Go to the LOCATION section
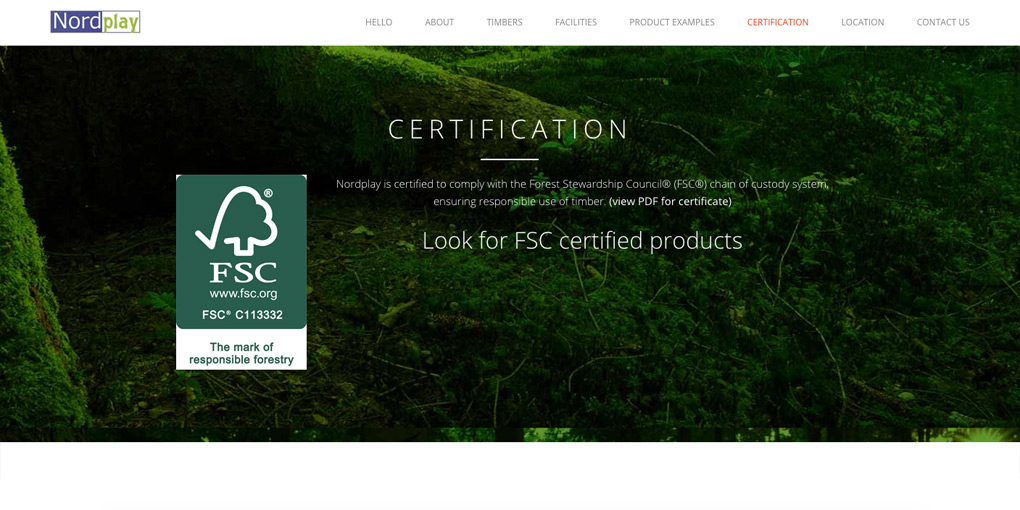This screenshot has height=510, width=1020. (x=863, y=22)
